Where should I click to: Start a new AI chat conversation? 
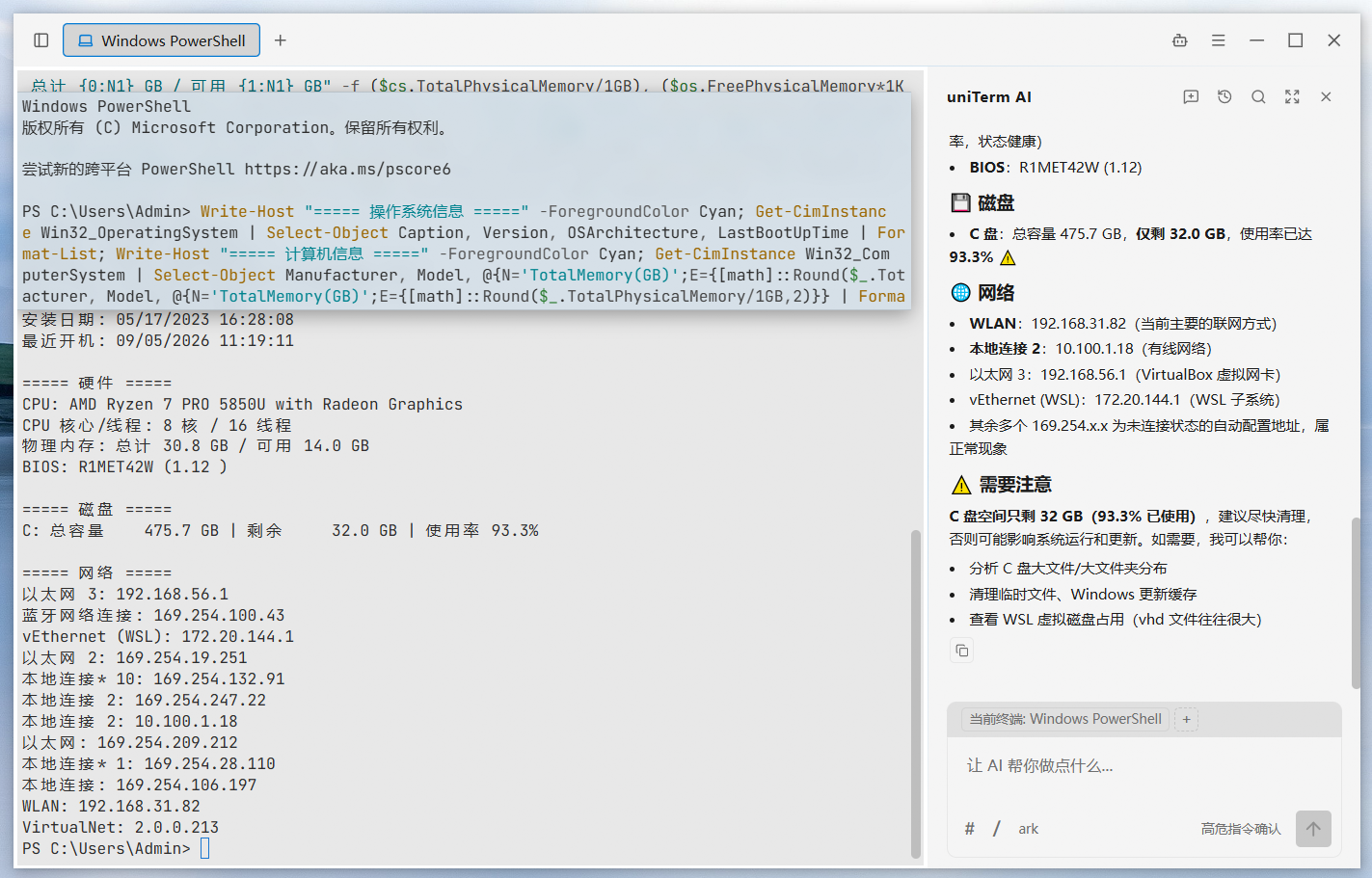(1191, 96)
